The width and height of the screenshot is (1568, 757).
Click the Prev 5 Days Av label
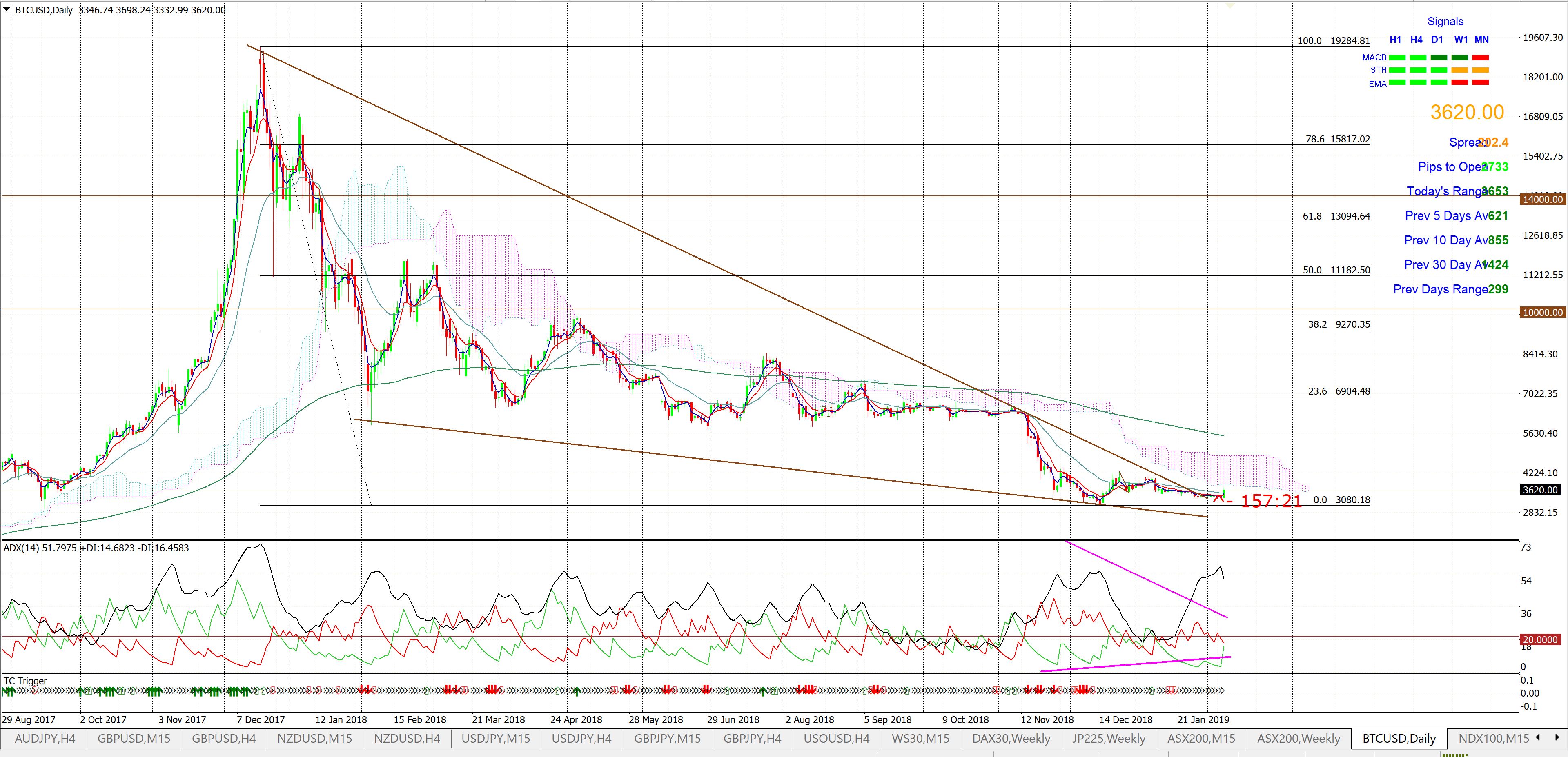click(x=1446, y=215)
